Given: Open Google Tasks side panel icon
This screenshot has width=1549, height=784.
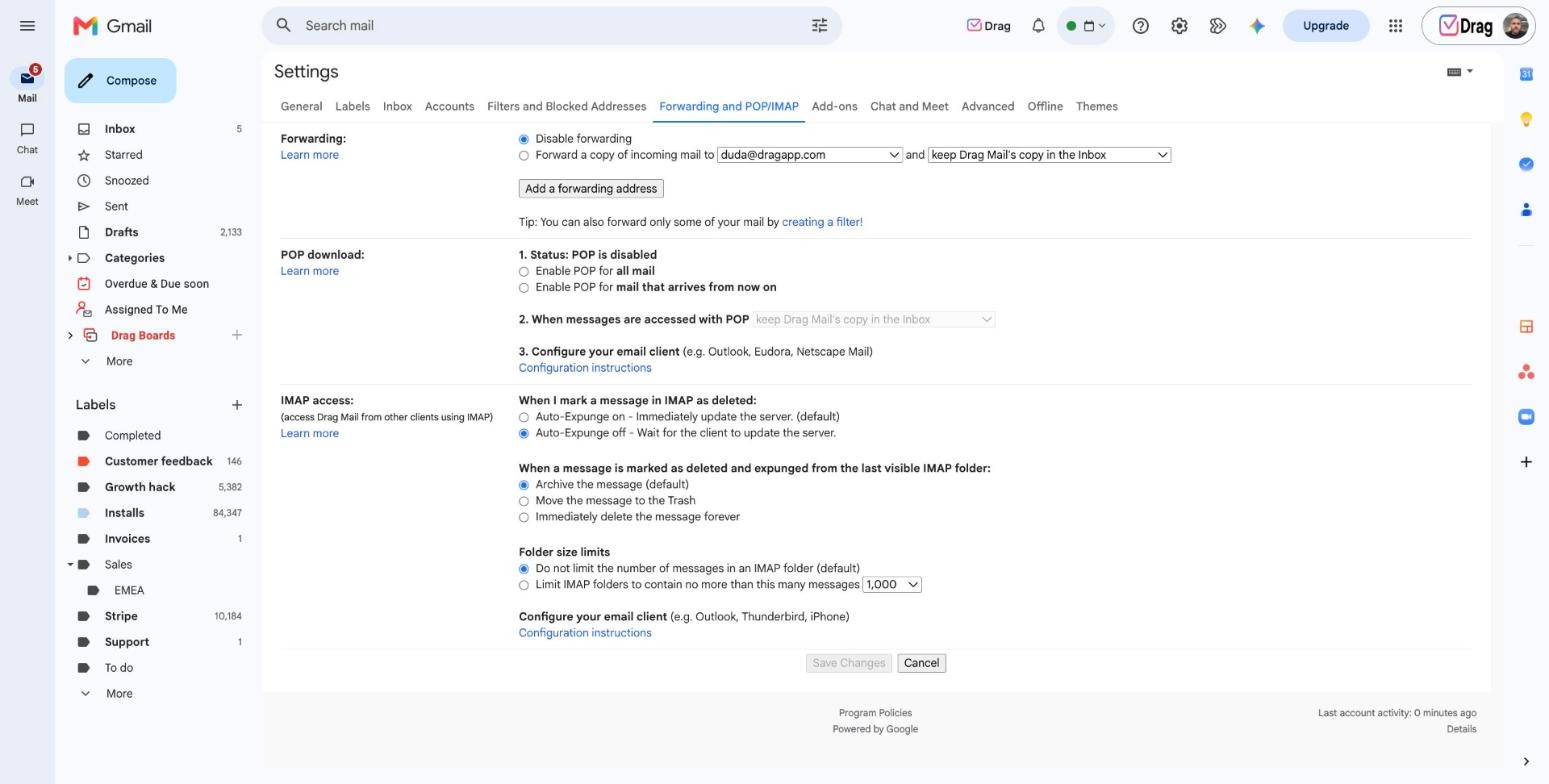Looking at the screenshot, I should [x=1526, y=164].
